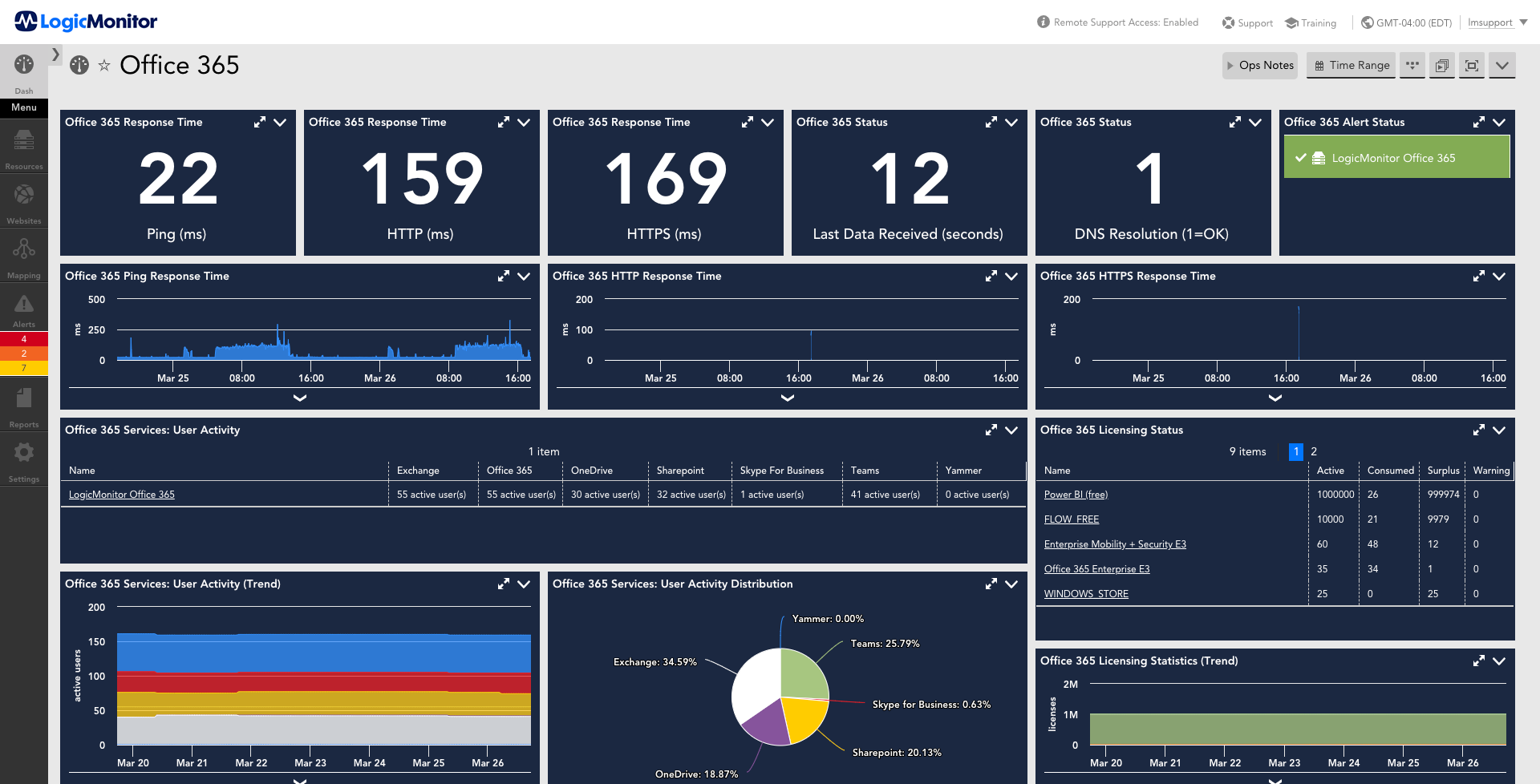Click the dashboard icon beside the star
1540x784 pixels.
[x=79, y=65]
